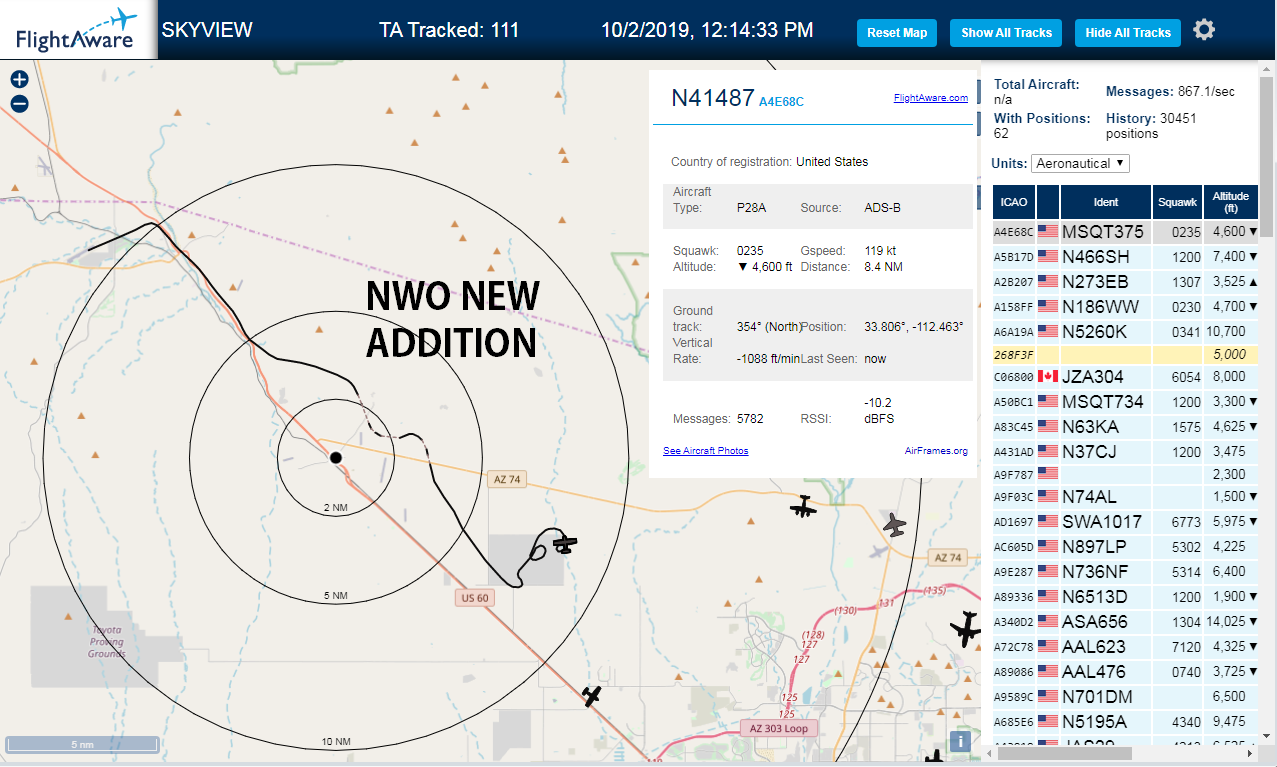Select highlighted row 268F3F
Image resolution: width=1277 pixels, height=767 pixels.
[1126, 354]
